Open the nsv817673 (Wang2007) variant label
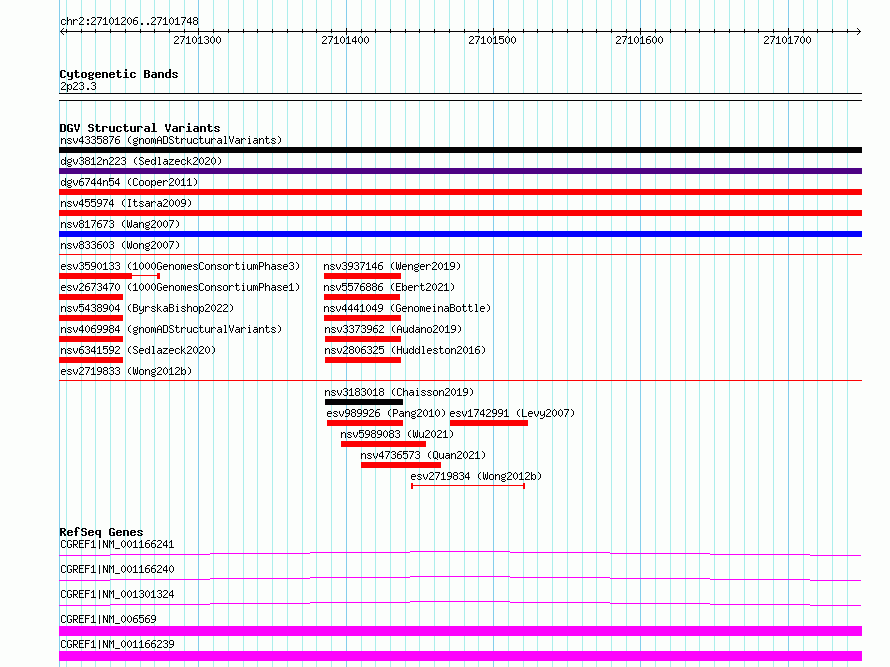 120,224
